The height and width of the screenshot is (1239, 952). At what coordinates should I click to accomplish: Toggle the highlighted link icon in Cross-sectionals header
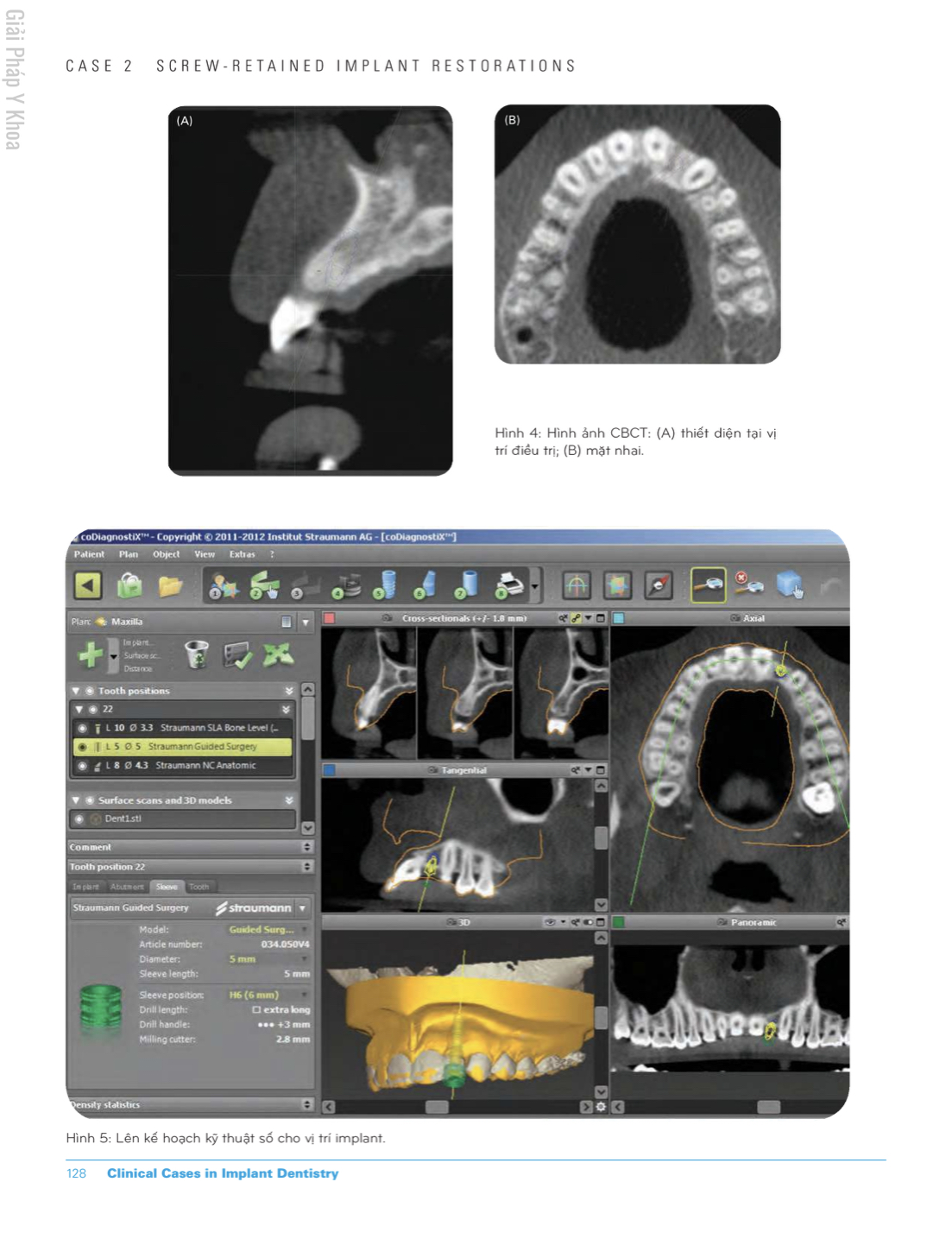coord(577,618)
